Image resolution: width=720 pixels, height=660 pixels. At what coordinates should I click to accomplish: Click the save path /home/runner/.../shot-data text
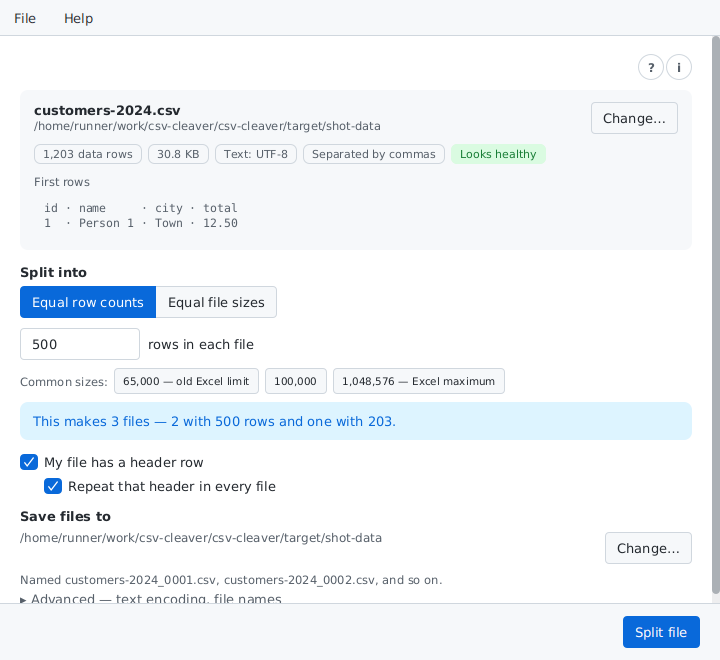201,538
